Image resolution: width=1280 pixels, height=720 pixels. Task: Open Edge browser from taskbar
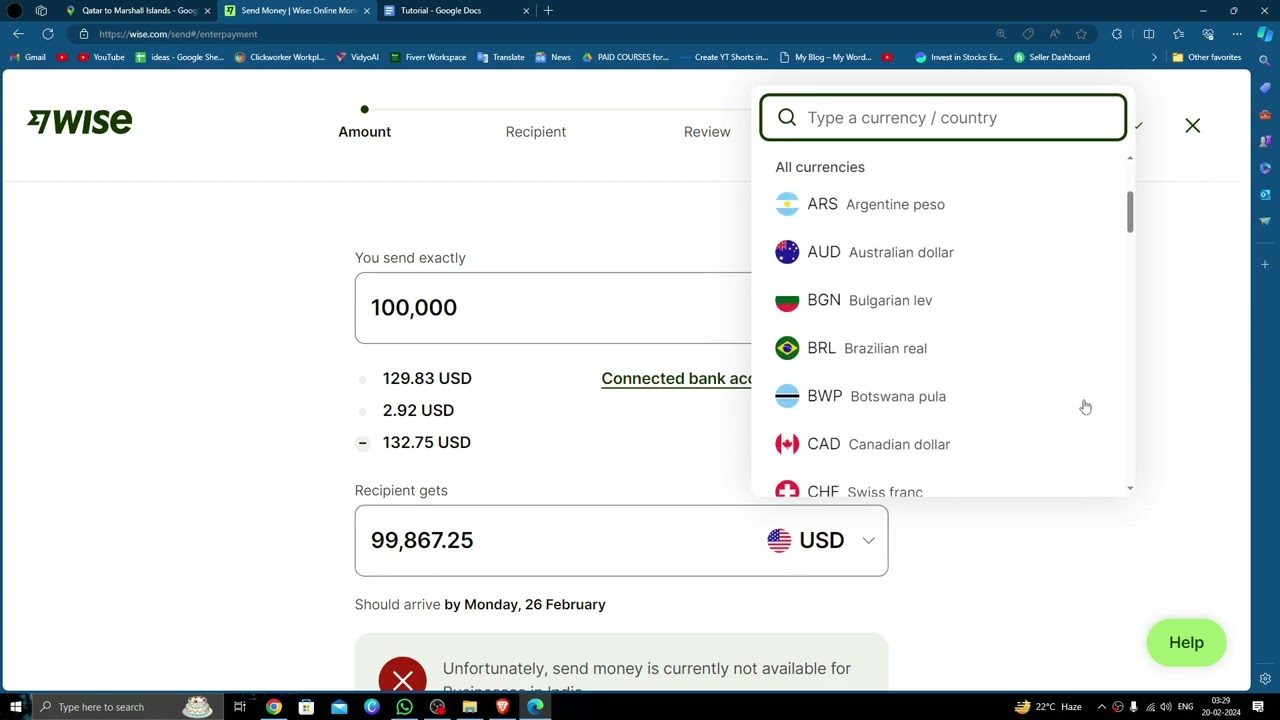pos(535,707)
